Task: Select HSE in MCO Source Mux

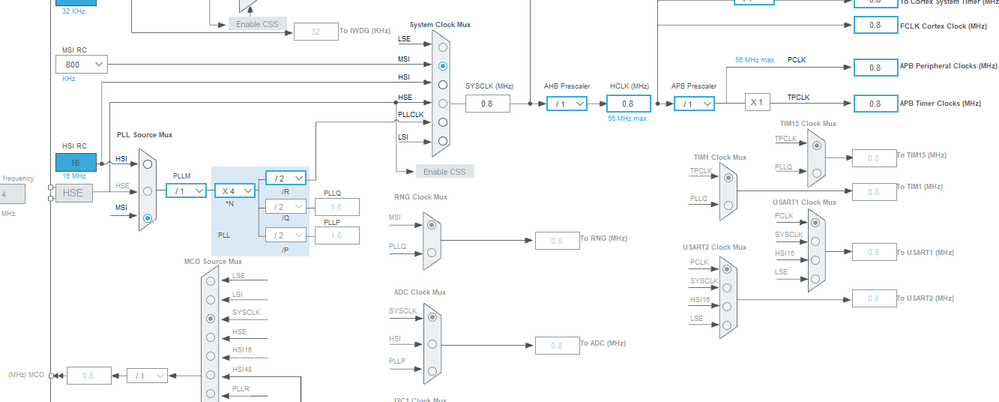Action: pos(211,337)
